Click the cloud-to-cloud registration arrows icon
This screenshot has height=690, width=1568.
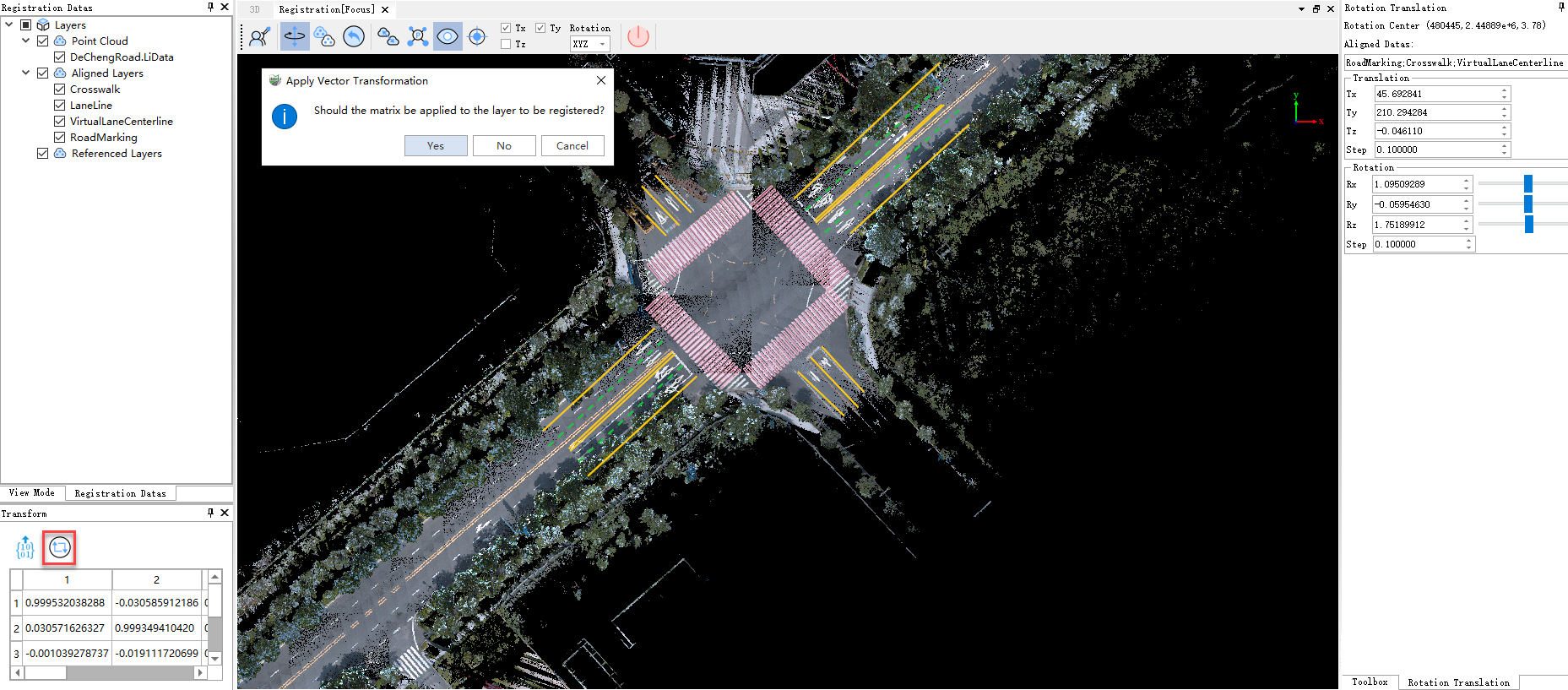[388, 36]
